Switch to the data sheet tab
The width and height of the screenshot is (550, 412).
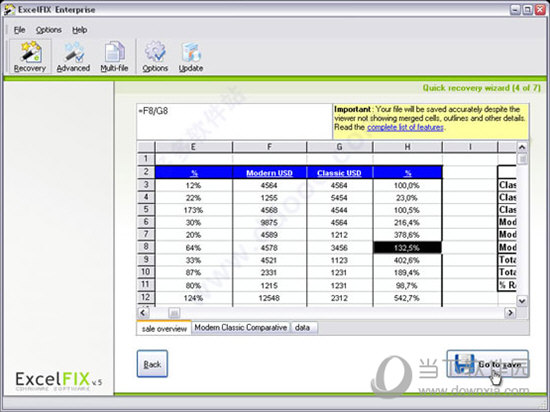tap(303, 327)
